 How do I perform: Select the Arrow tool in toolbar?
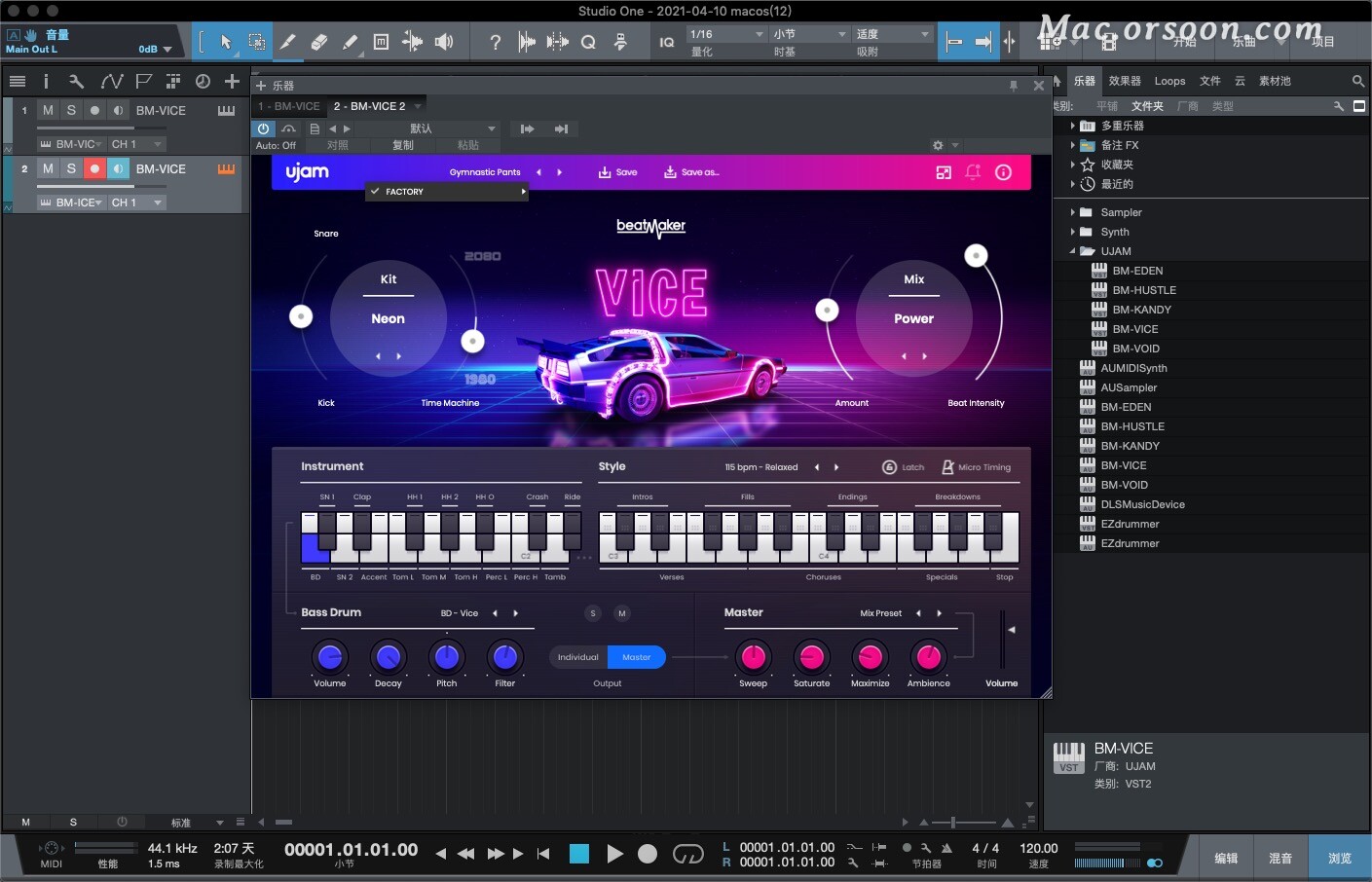(226, 42)
